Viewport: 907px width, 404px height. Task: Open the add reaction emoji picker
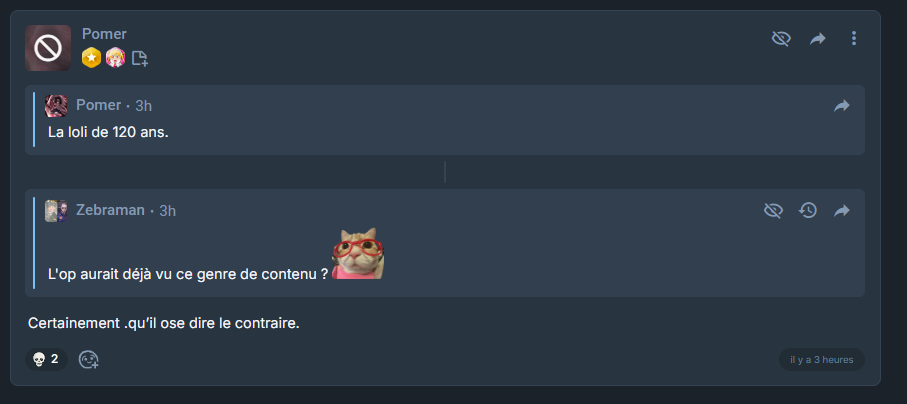89,359
